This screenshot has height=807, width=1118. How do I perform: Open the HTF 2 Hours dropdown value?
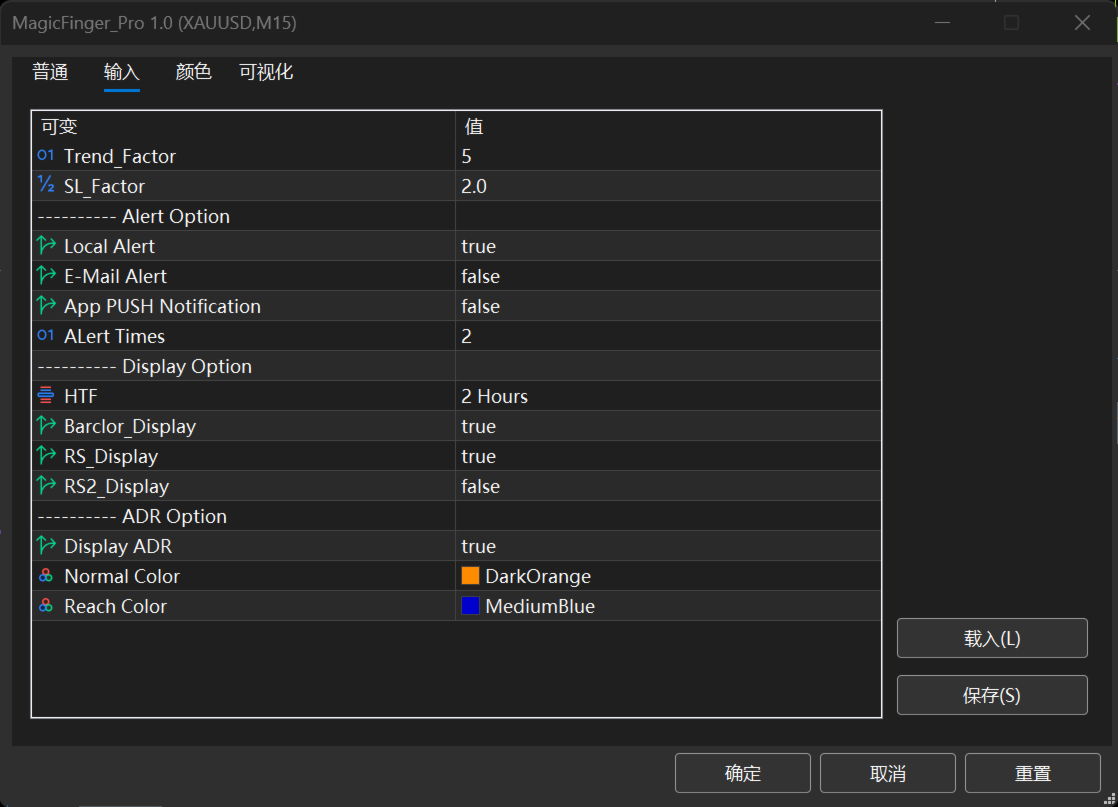(668, 396)
